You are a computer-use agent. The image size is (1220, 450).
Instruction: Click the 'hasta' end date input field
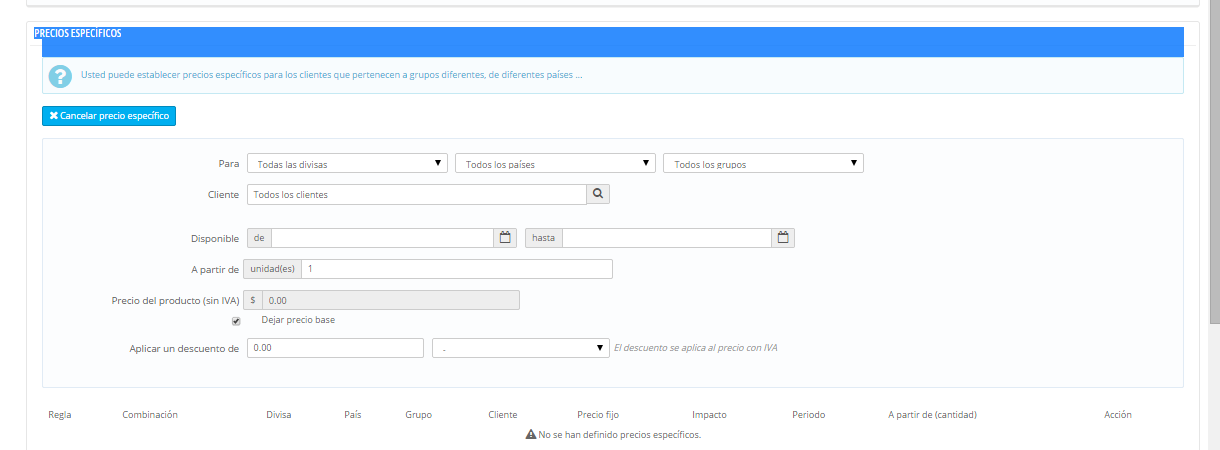667,238
